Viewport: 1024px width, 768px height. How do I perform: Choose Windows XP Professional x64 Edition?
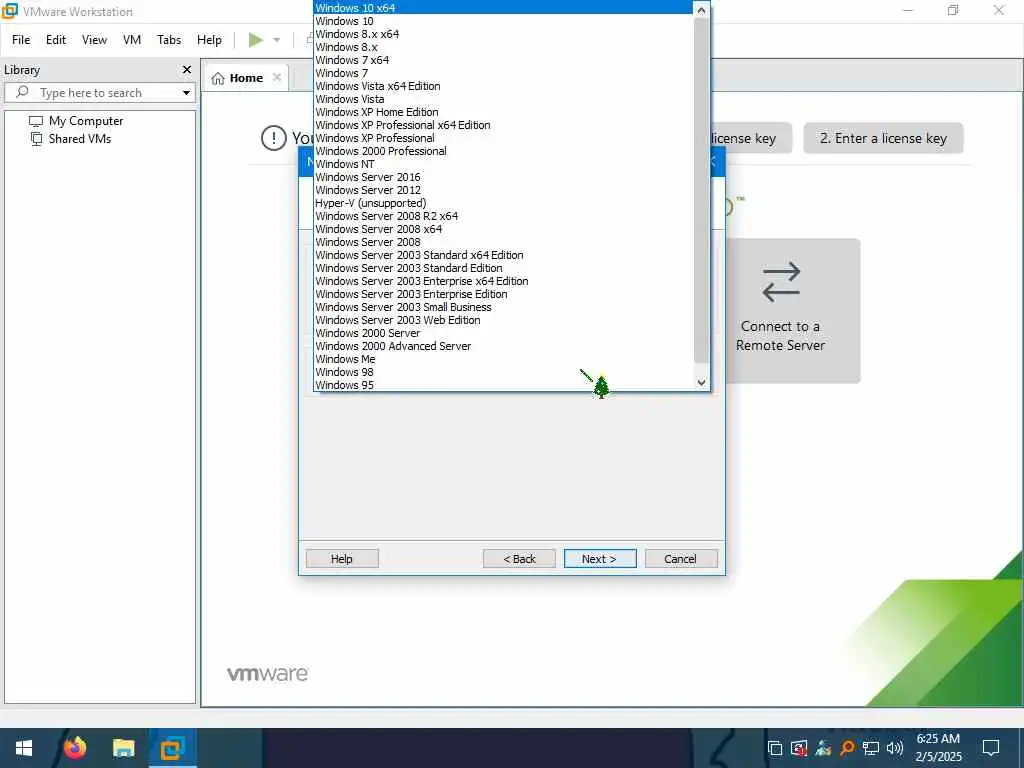pos(504,125)
